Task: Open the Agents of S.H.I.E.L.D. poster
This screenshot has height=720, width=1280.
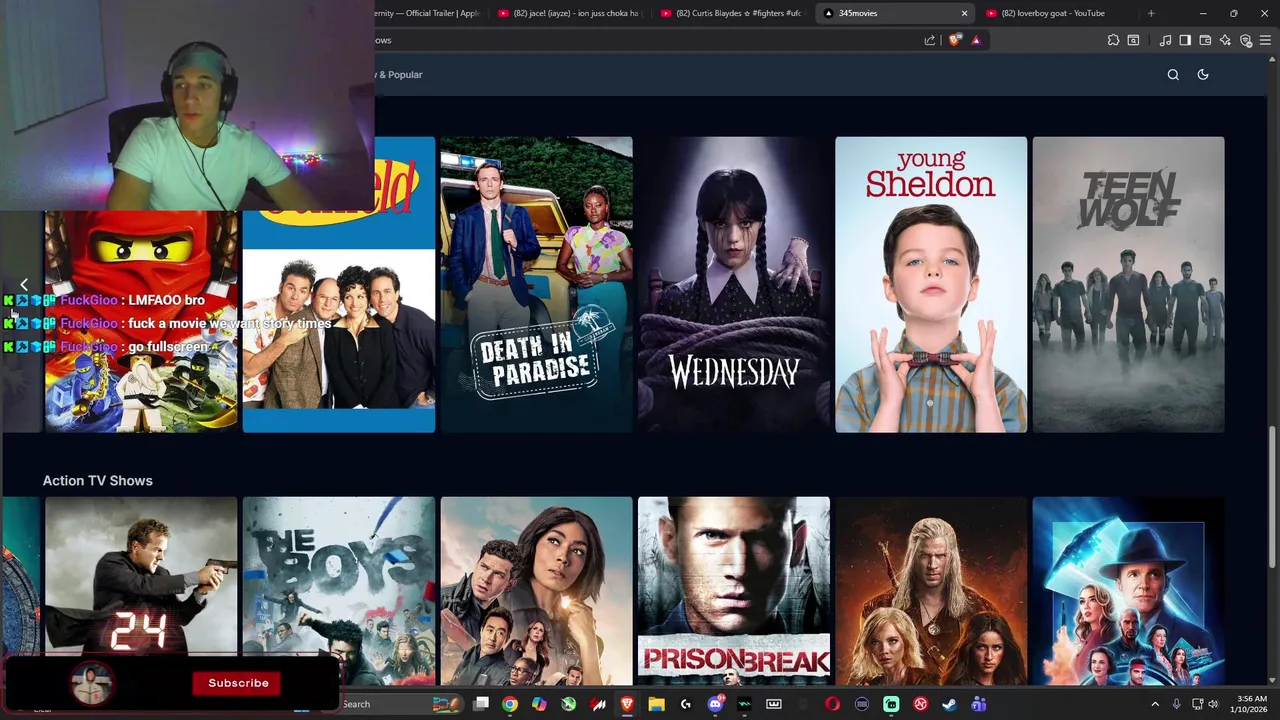Action: [x=1128, y=591]
